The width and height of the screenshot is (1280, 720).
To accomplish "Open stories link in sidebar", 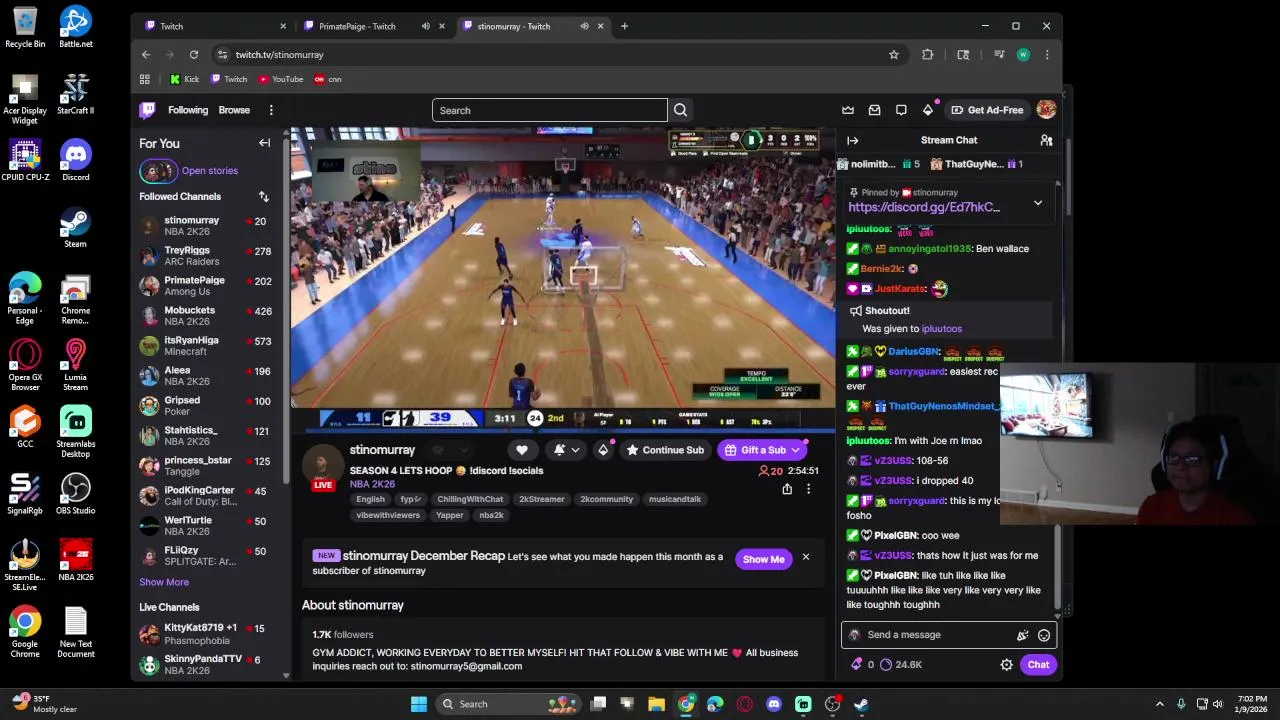I will pos(210,171).
